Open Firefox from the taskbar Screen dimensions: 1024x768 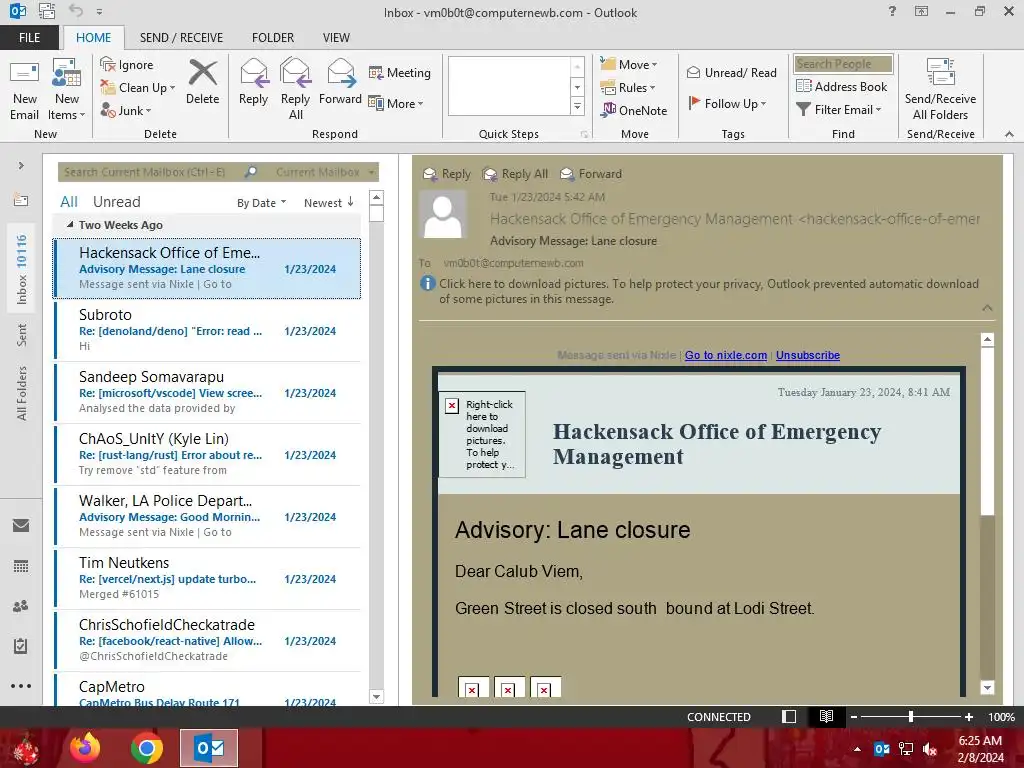point(86,748)
